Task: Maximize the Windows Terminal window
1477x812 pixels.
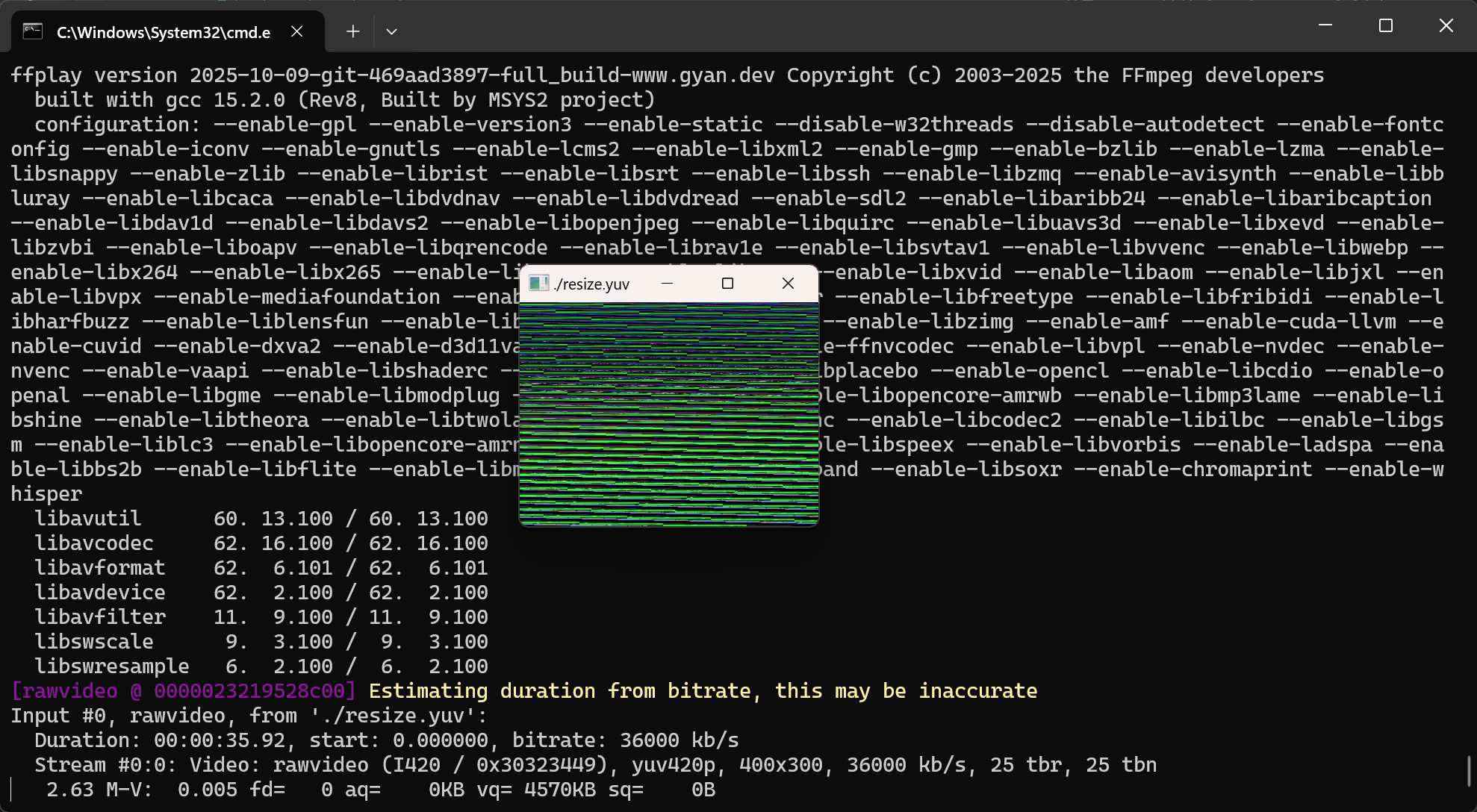Action: coord(1386,25)
